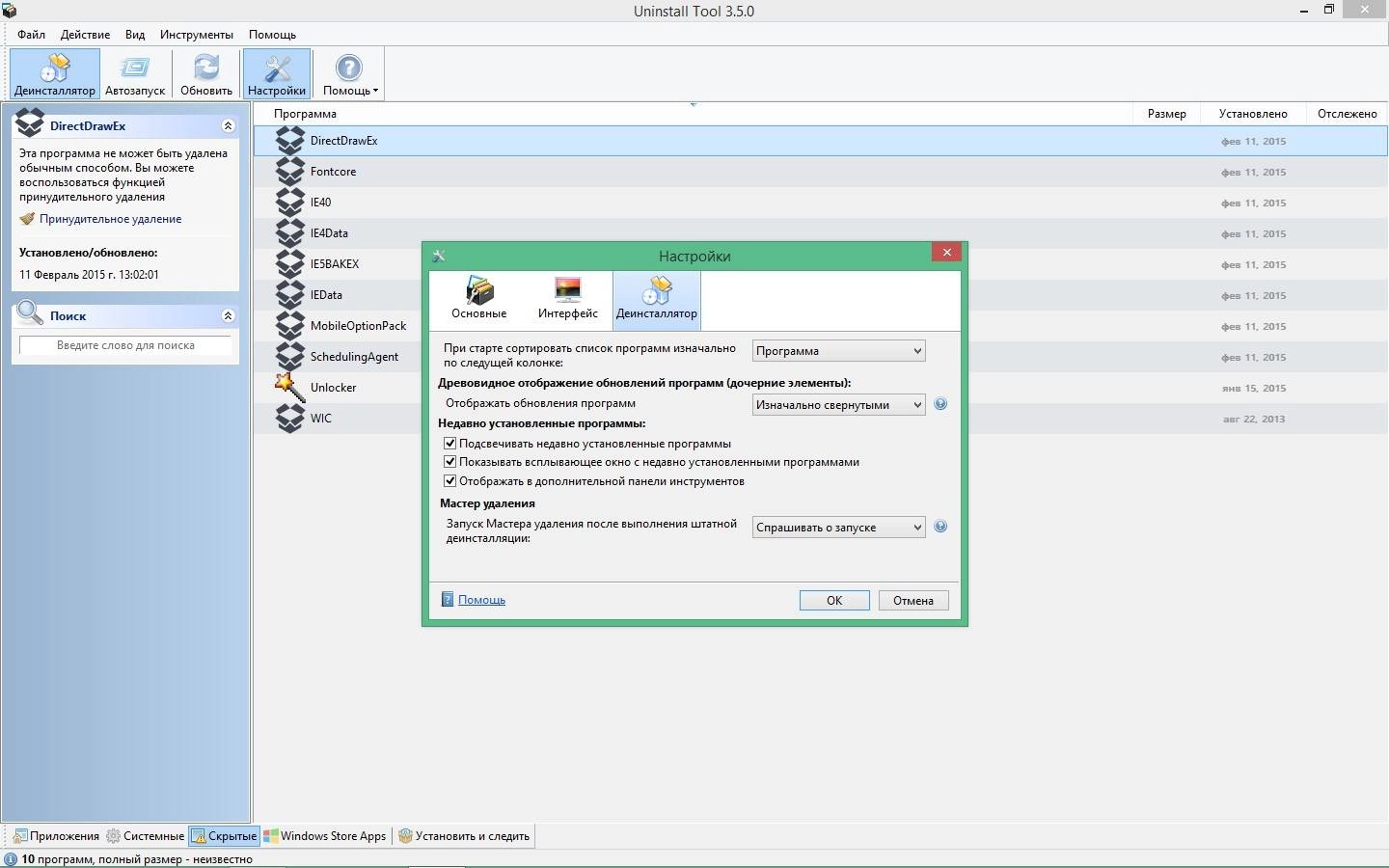The image size is (1389, 868).
Task: Select the Unlocker wand icon
Action: point(290,388)
